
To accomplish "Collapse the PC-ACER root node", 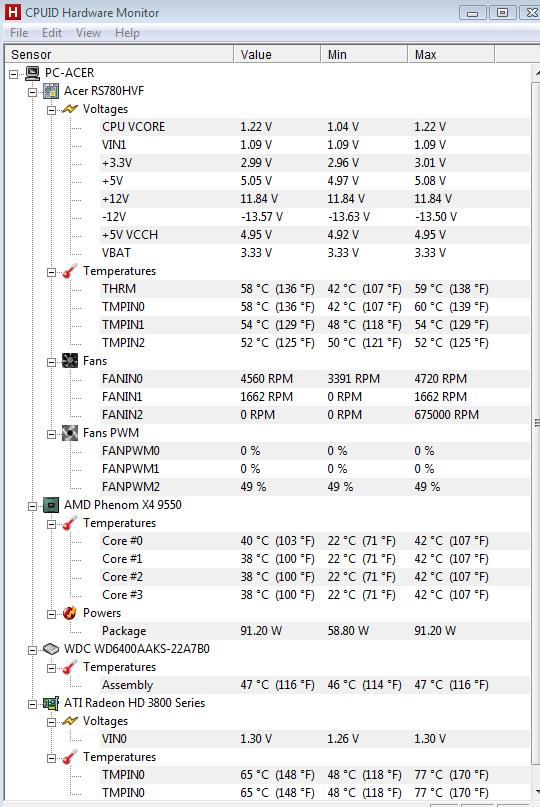I will click(x=14, y=75).
